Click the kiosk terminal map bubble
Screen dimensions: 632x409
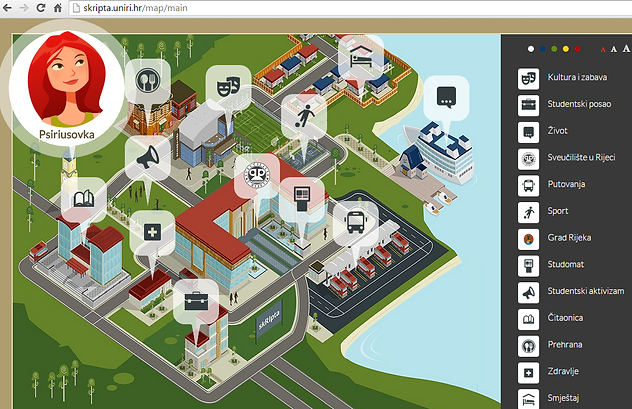coord(302,199)
